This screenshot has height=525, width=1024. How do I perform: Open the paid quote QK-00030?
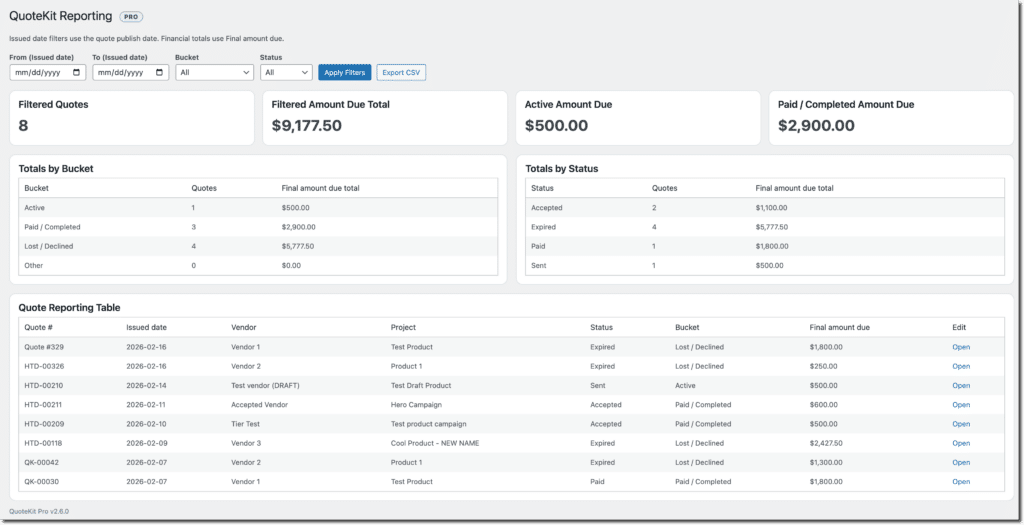[x=960, y=482]
